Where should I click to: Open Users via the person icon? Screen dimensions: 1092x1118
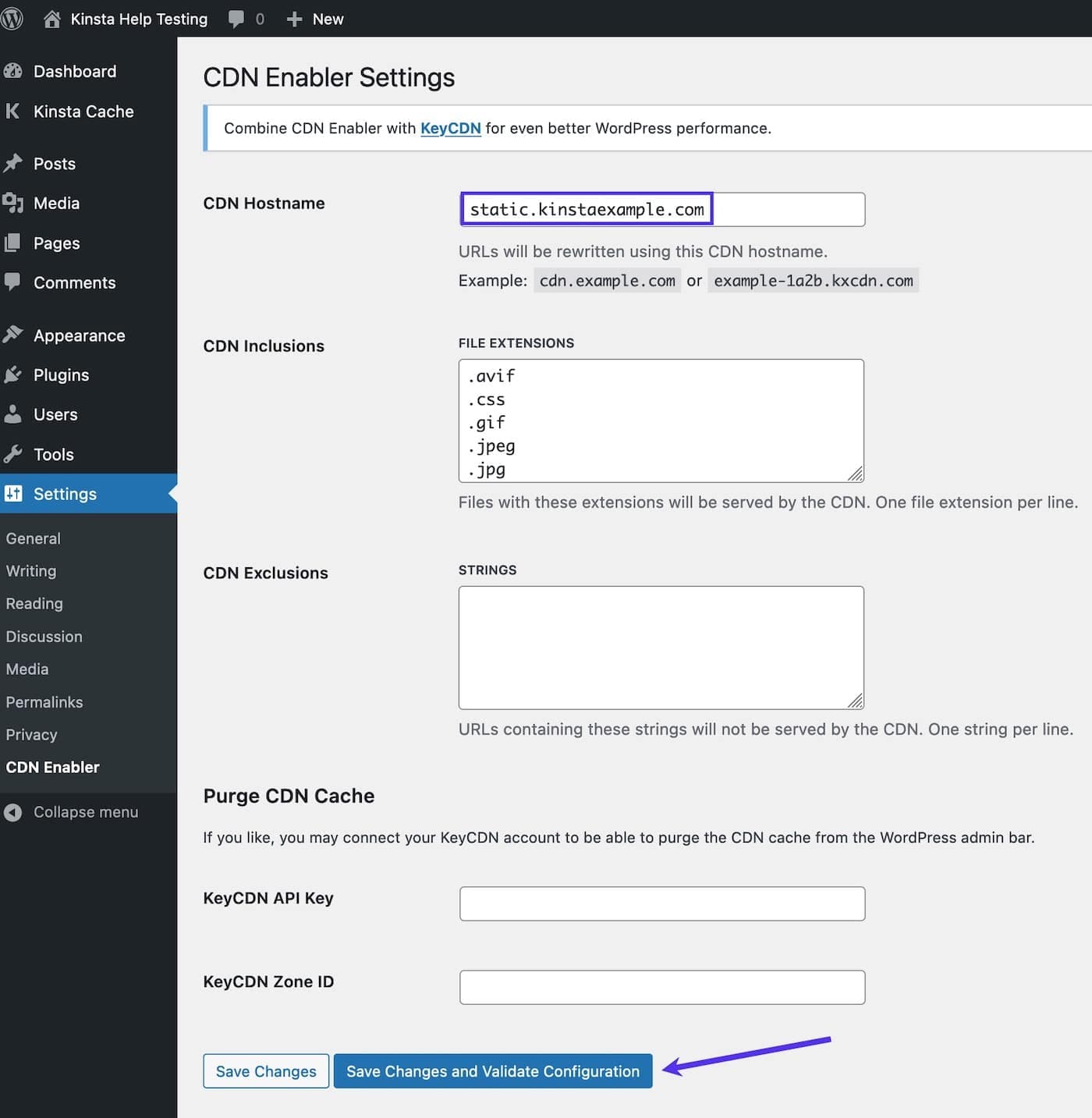[x=13, y=414]
